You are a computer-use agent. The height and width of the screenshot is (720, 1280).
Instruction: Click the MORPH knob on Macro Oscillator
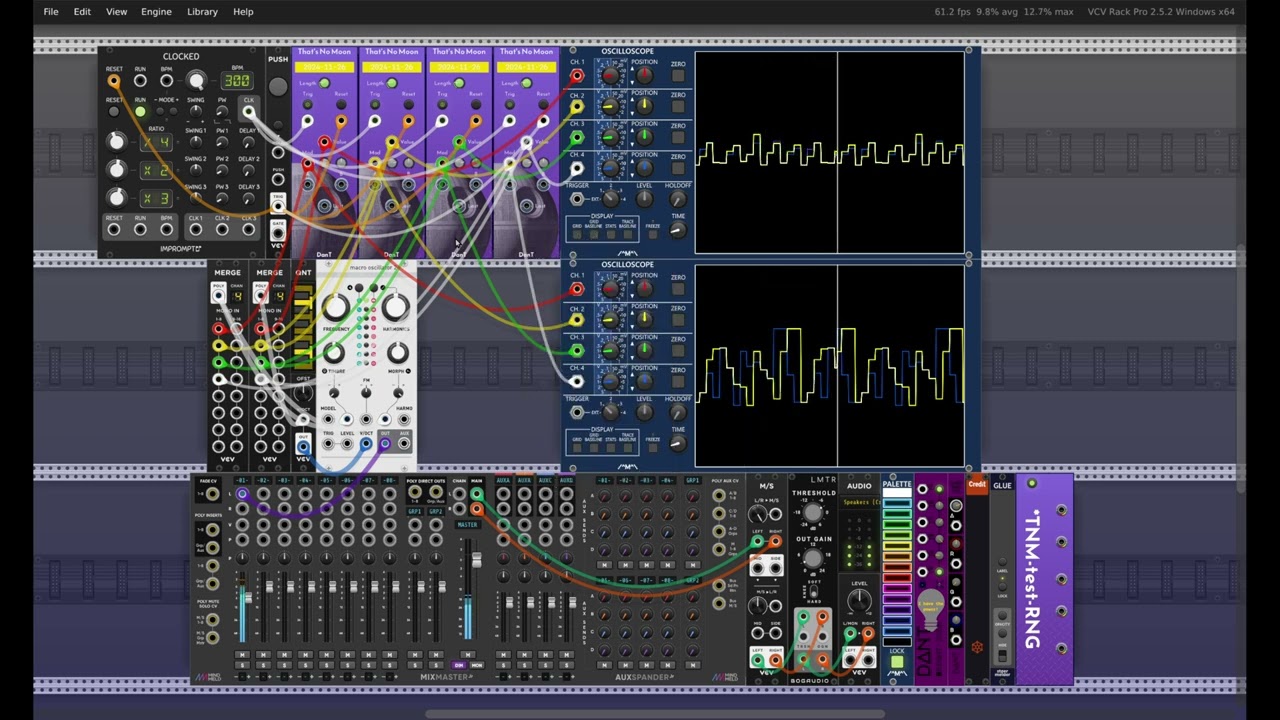(398, 353)
